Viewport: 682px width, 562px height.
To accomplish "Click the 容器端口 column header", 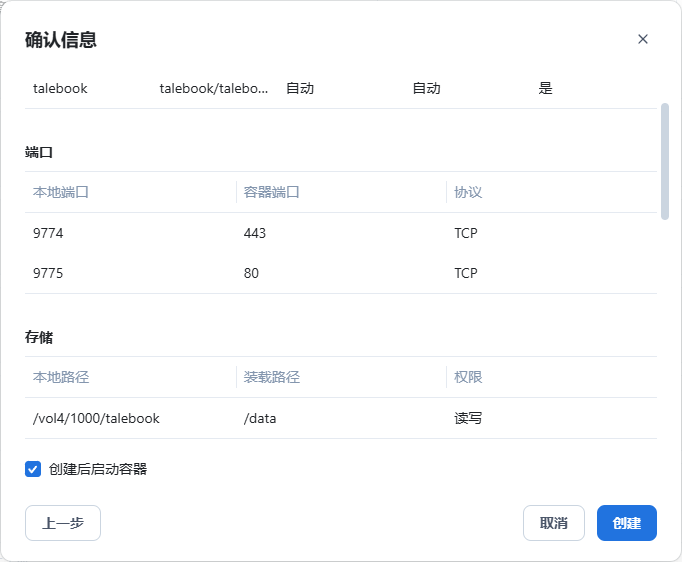I will pyautogui.click(x=272, y=192).
